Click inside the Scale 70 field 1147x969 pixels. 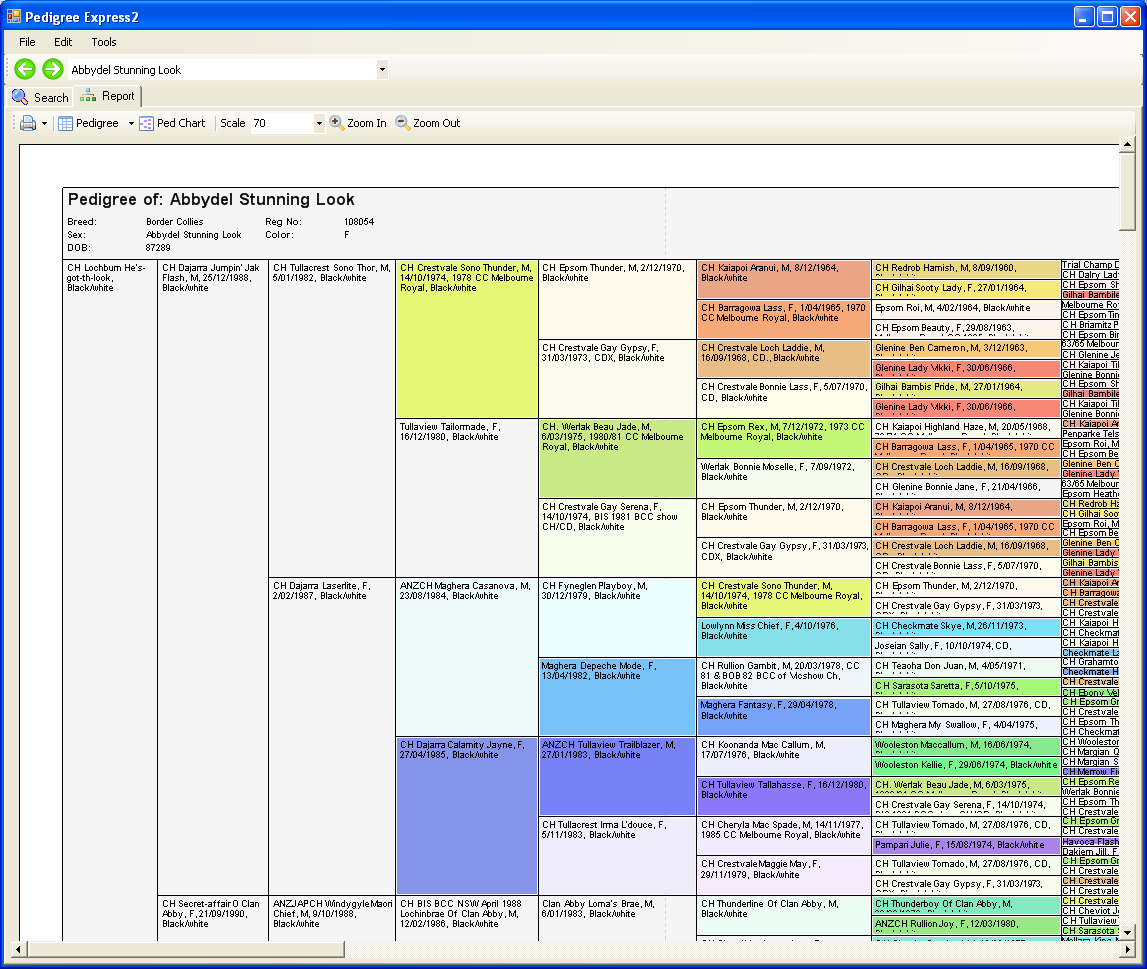[282, 123]
